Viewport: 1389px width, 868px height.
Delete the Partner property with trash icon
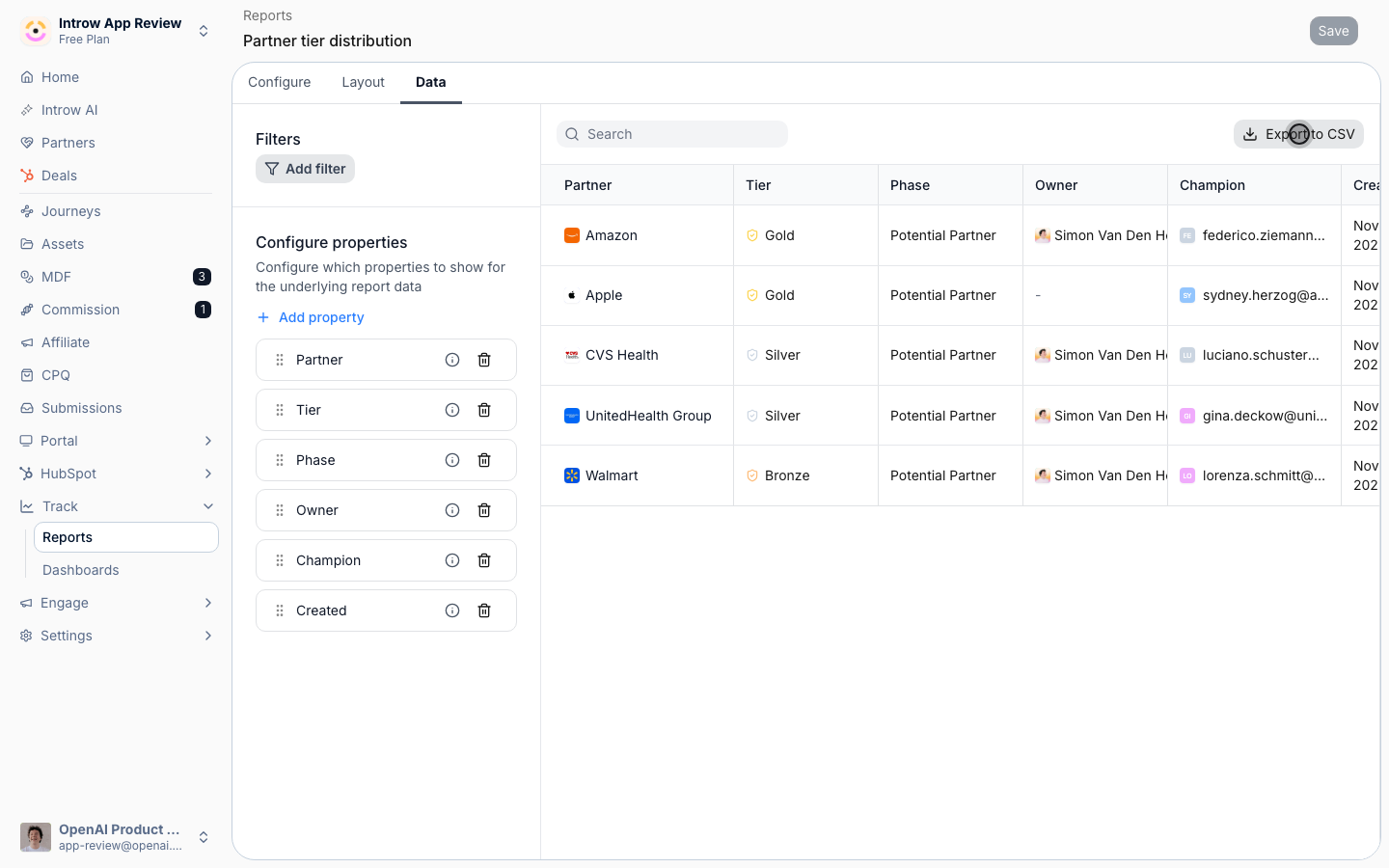tap(484, 360)
